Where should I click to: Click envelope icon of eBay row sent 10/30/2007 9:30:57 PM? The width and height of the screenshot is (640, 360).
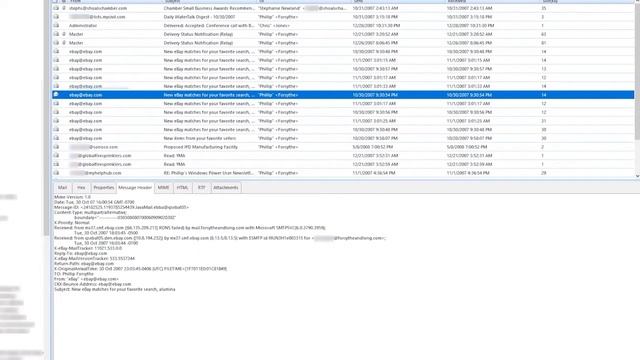click(x=56, y=69)
